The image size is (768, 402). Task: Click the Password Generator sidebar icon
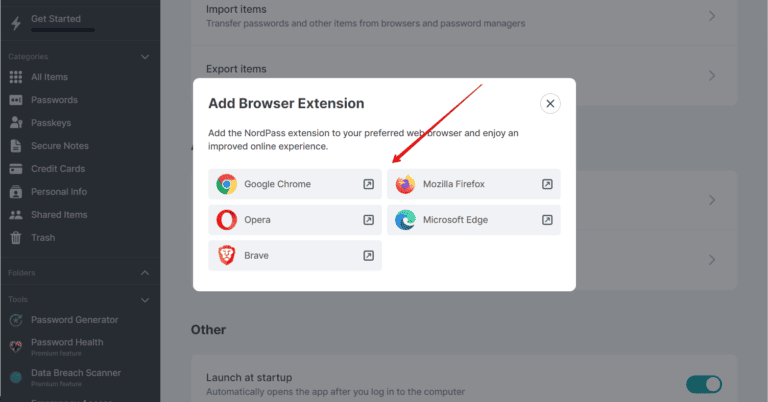pos(16,320)
